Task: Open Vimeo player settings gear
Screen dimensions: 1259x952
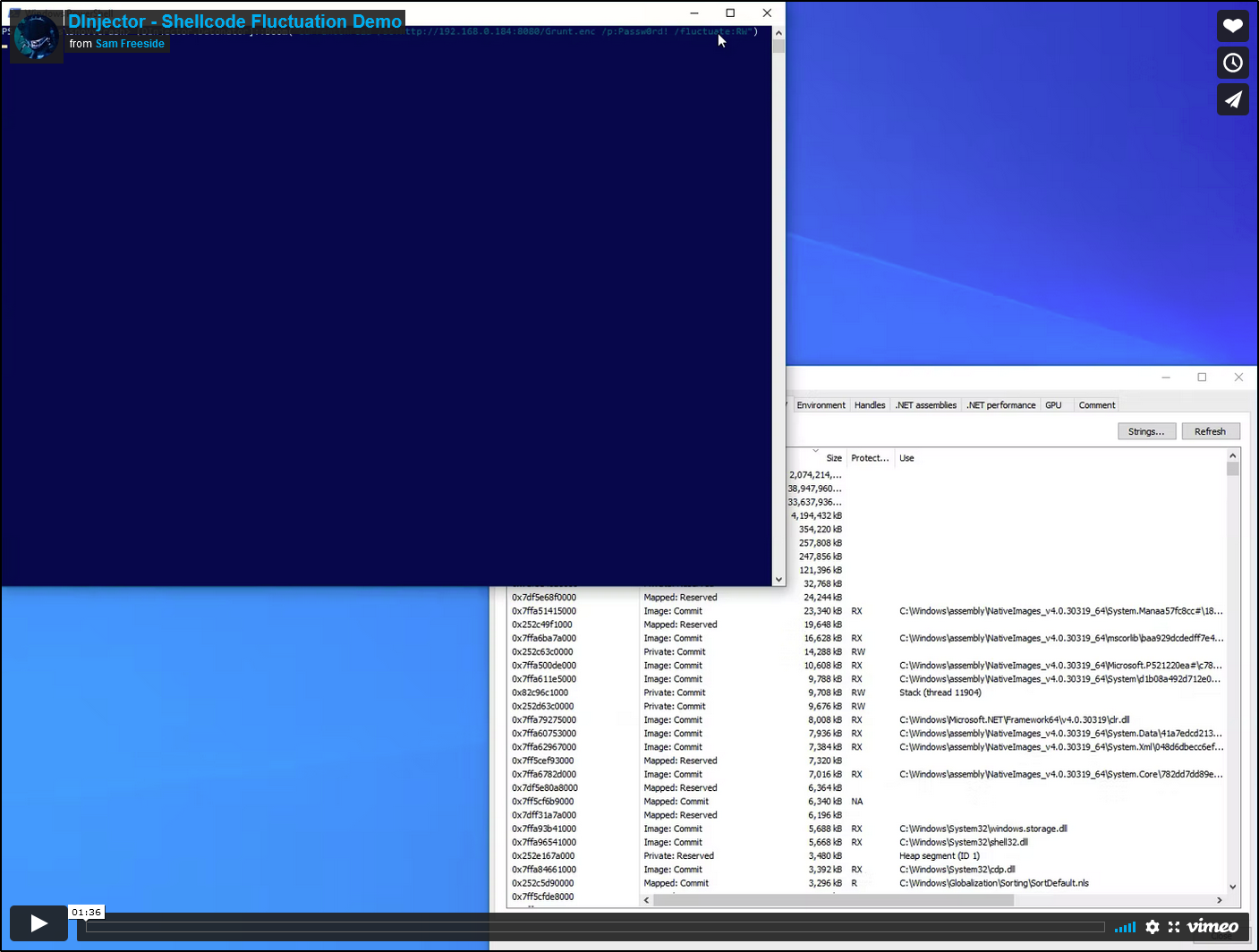Action: (x=1152, y=927)
